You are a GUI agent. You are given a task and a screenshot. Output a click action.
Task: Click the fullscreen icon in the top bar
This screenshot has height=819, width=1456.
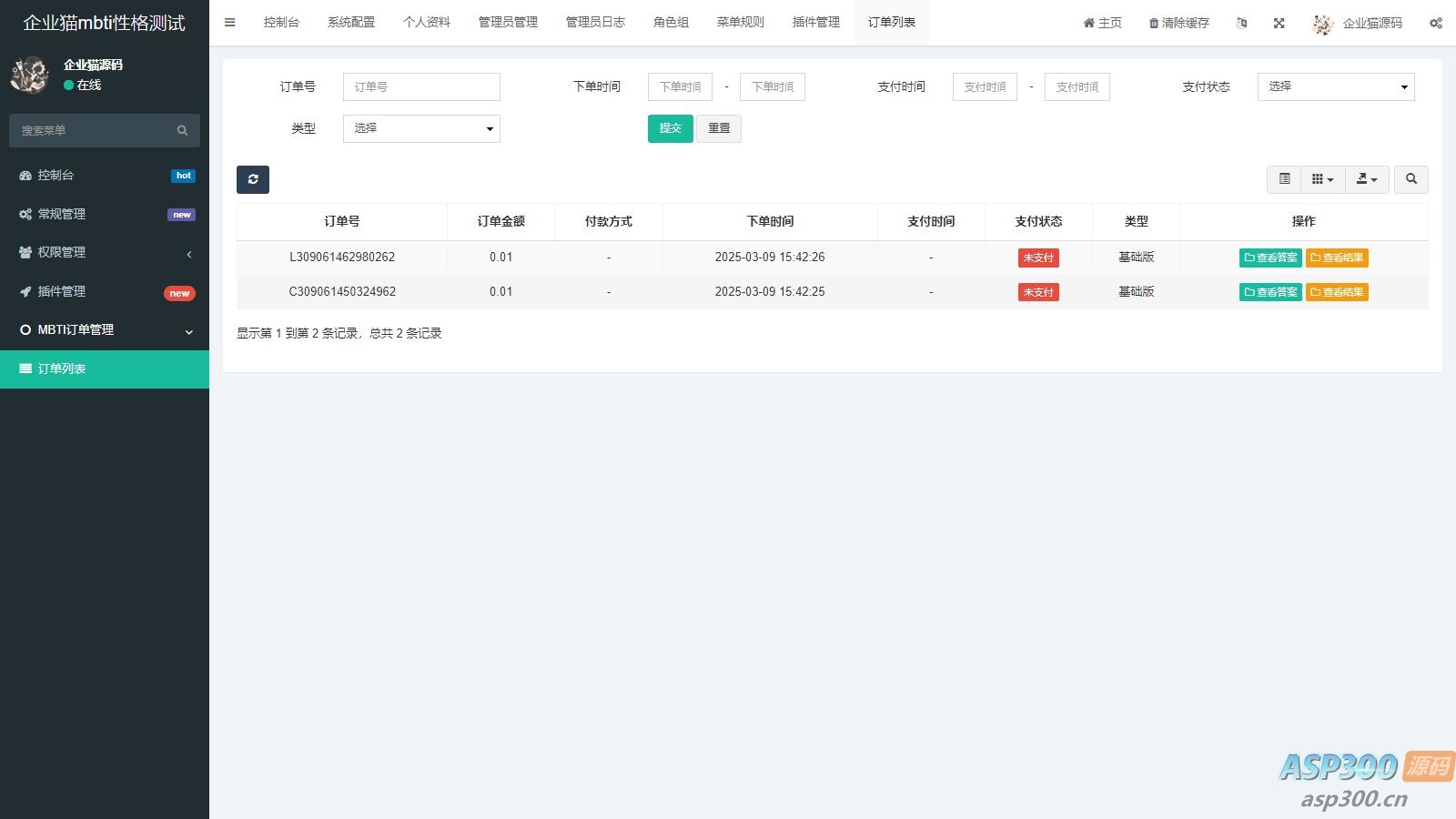tap(1279, 23)
